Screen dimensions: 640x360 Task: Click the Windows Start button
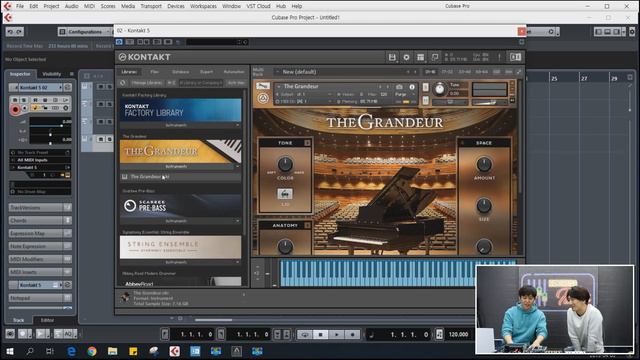click(9, 351)
